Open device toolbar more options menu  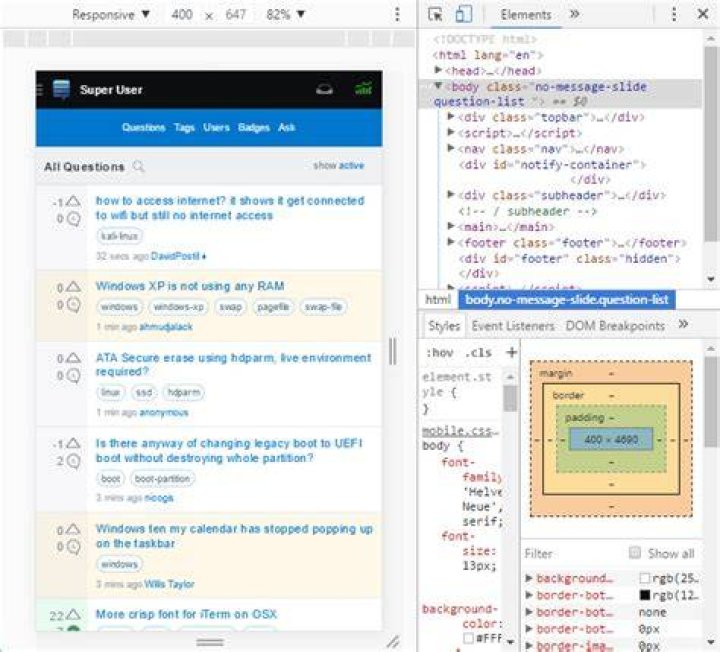click(x=397, y=14)
